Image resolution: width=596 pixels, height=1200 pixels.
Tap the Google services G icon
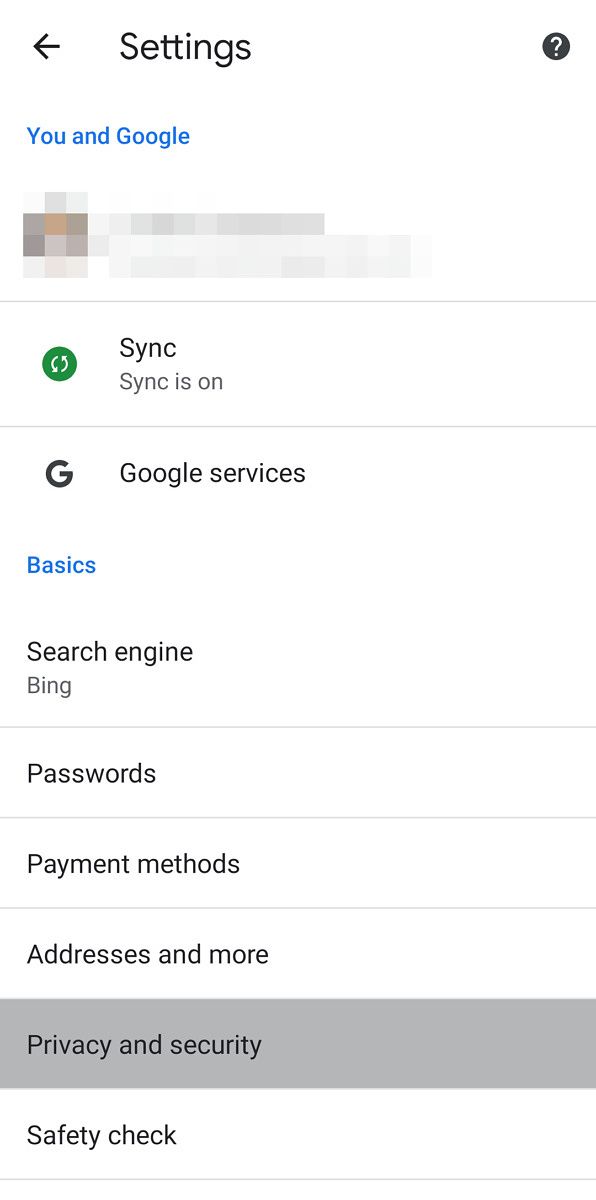tap(59, 473)
